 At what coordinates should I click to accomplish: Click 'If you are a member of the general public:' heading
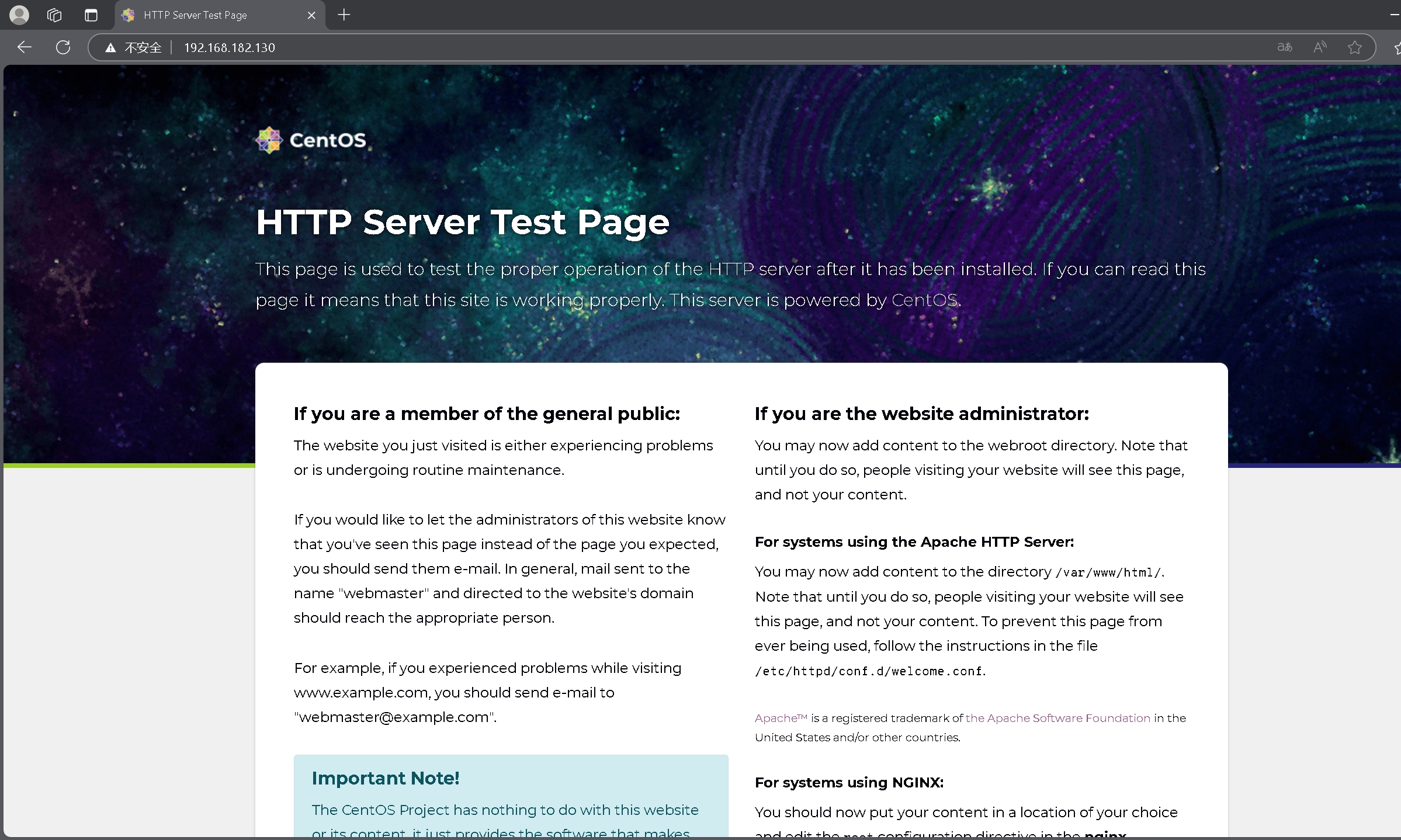pyautogui.click(x=487, y=414)
